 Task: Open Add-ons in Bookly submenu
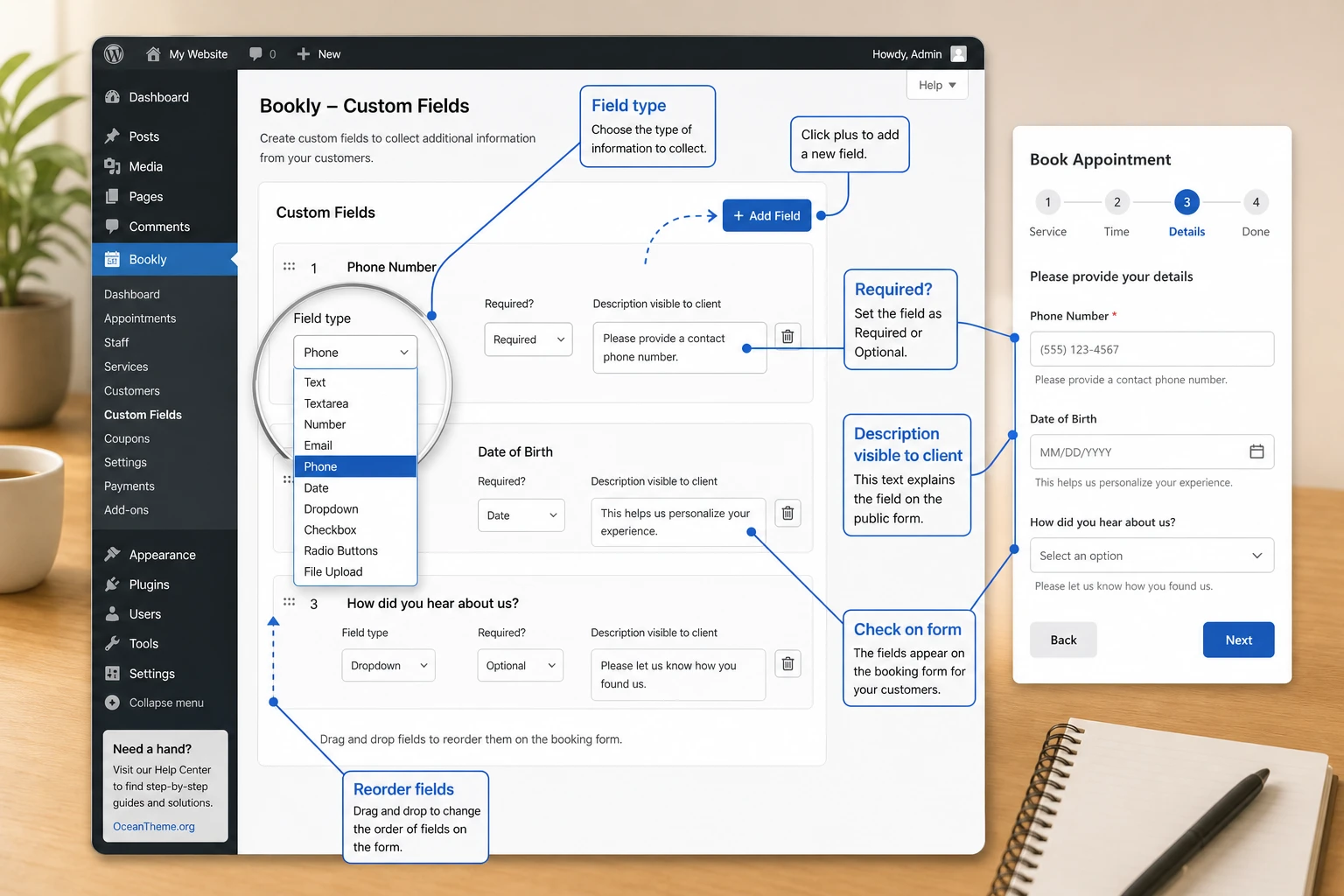pyautogui.click(x=126, y=510)
